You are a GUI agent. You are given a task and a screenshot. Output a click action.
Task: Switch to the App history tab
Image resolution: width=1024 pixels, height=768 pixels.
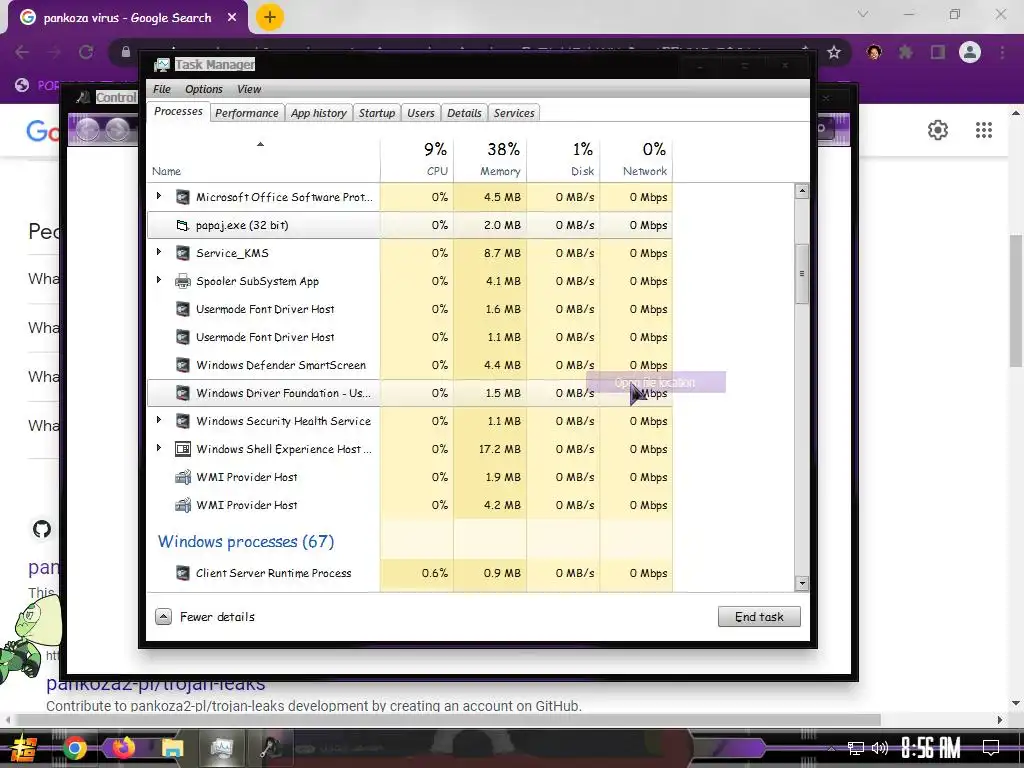coord(319,113)
